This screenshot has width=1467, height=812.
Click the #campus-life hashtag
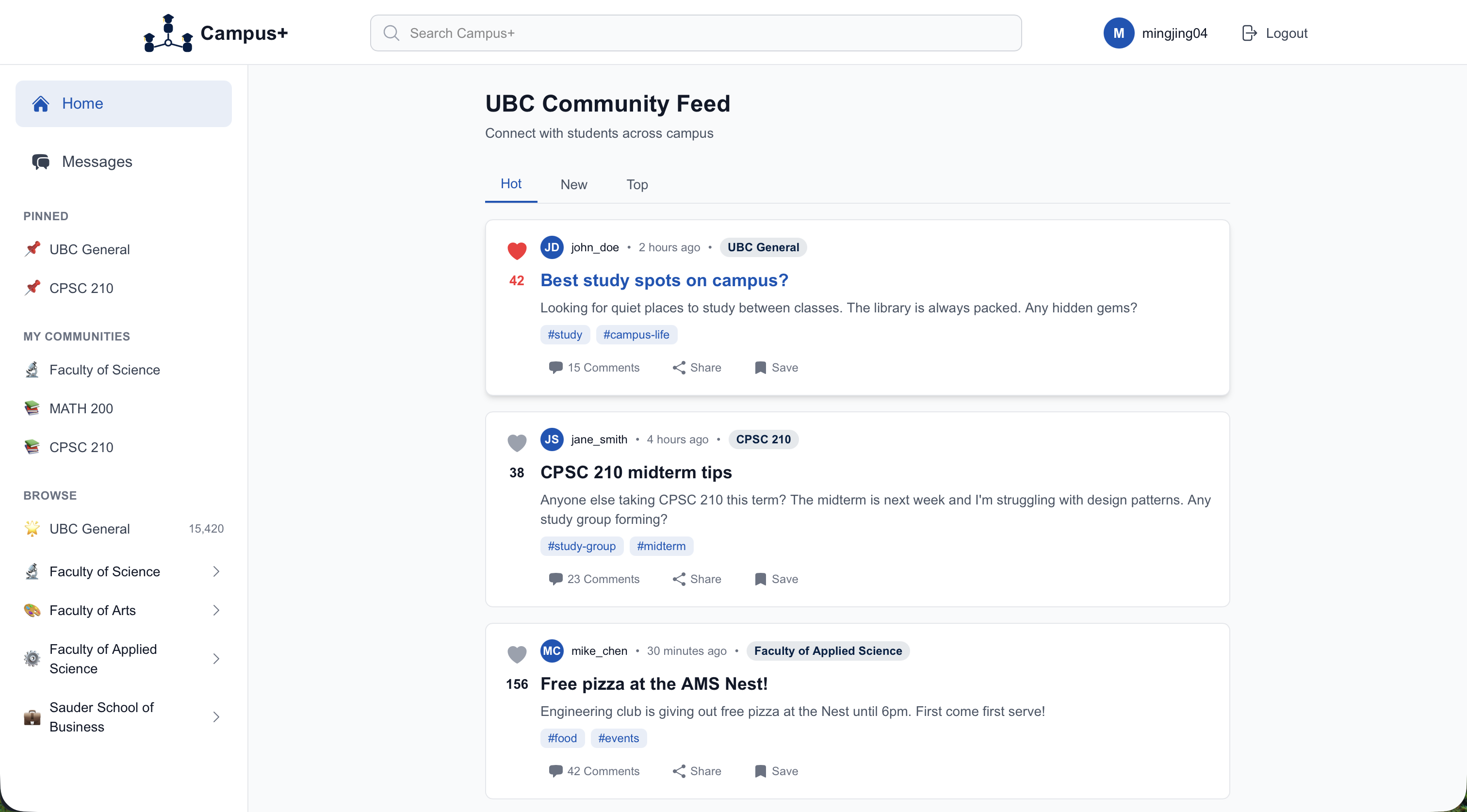(x=636, y=335)
